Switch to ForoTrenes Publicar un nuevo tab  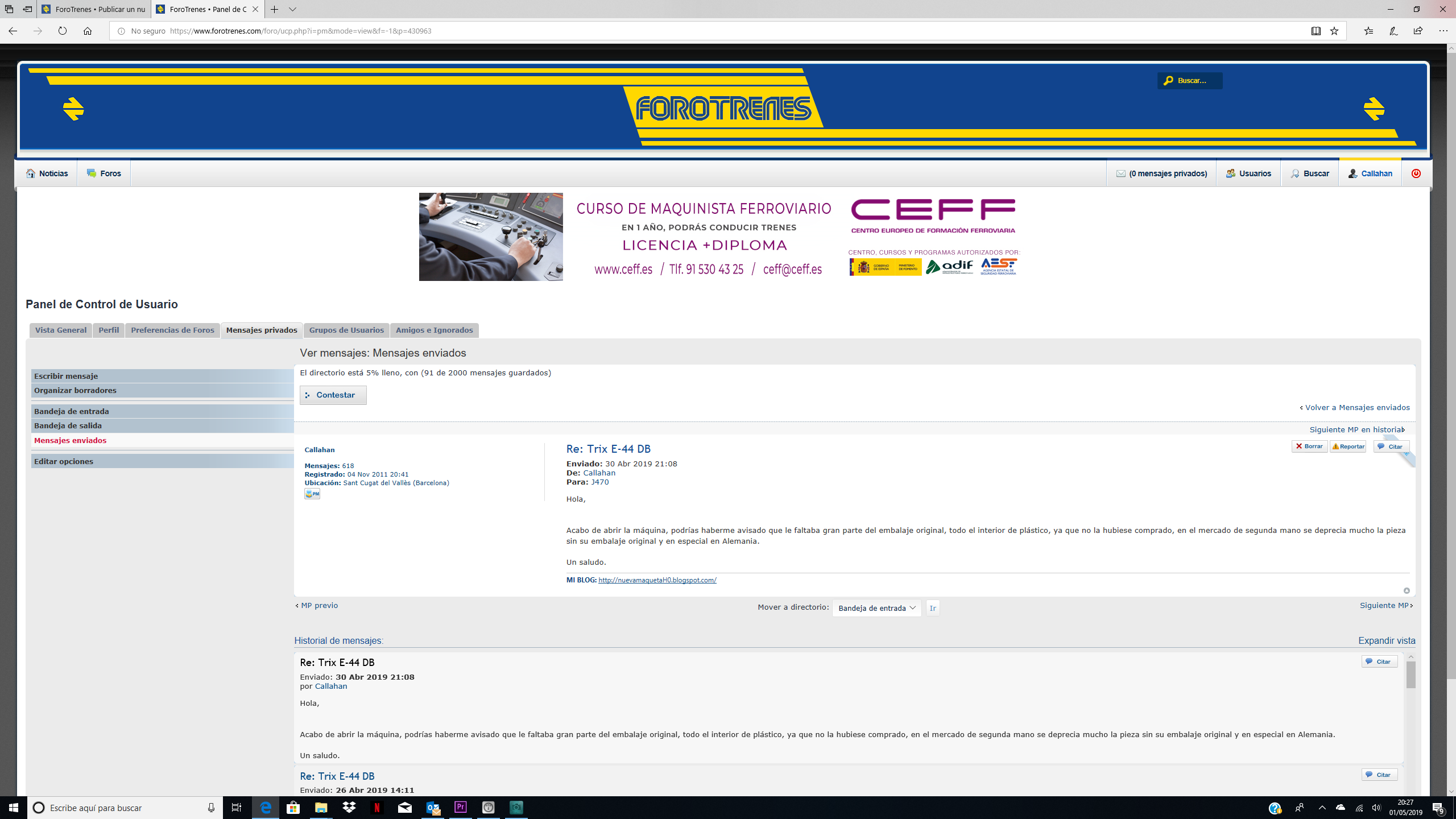pyautogui.click(x=94, y=9)
